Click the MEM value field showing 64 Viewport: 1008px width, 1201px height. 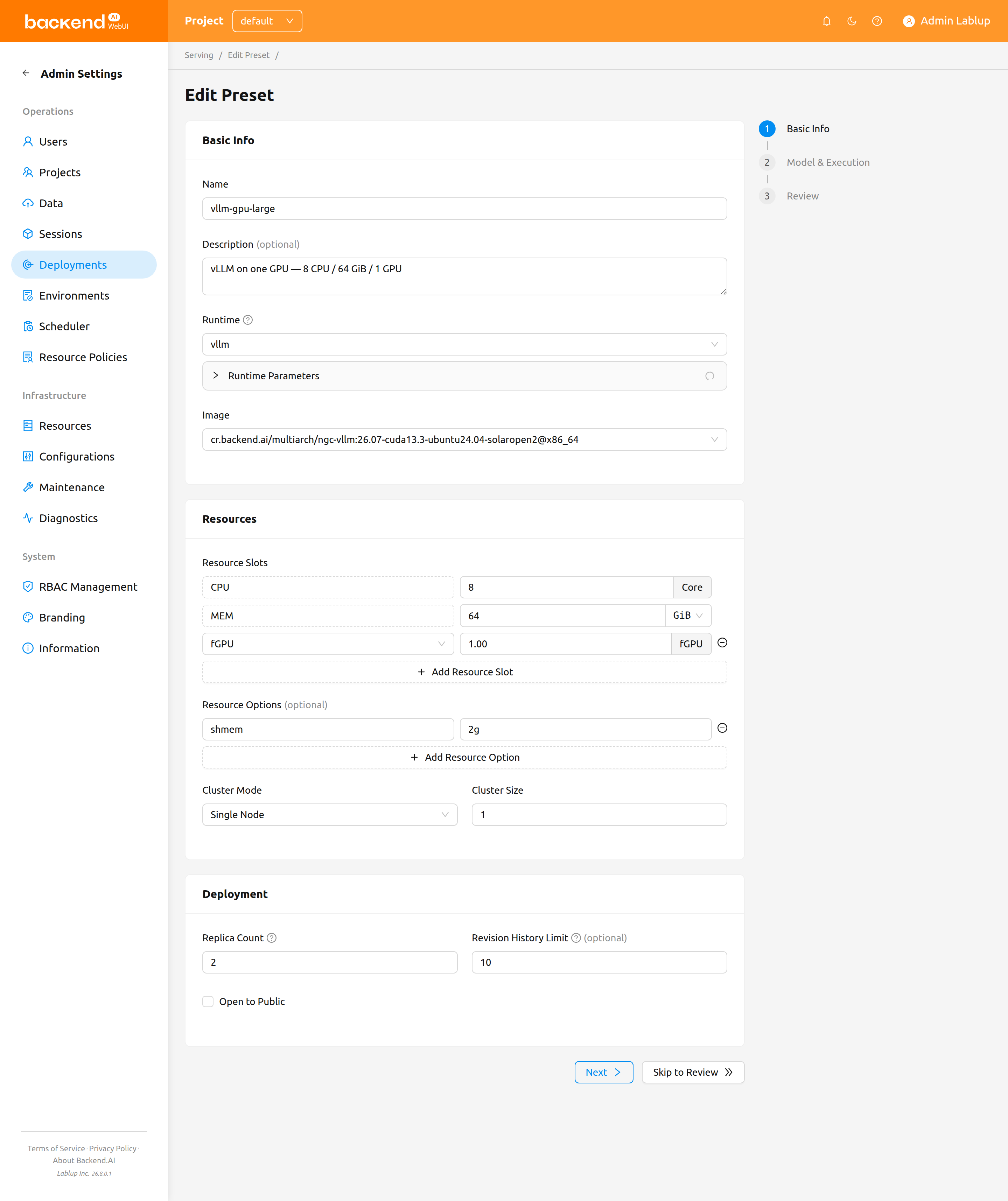coord(562,616)
